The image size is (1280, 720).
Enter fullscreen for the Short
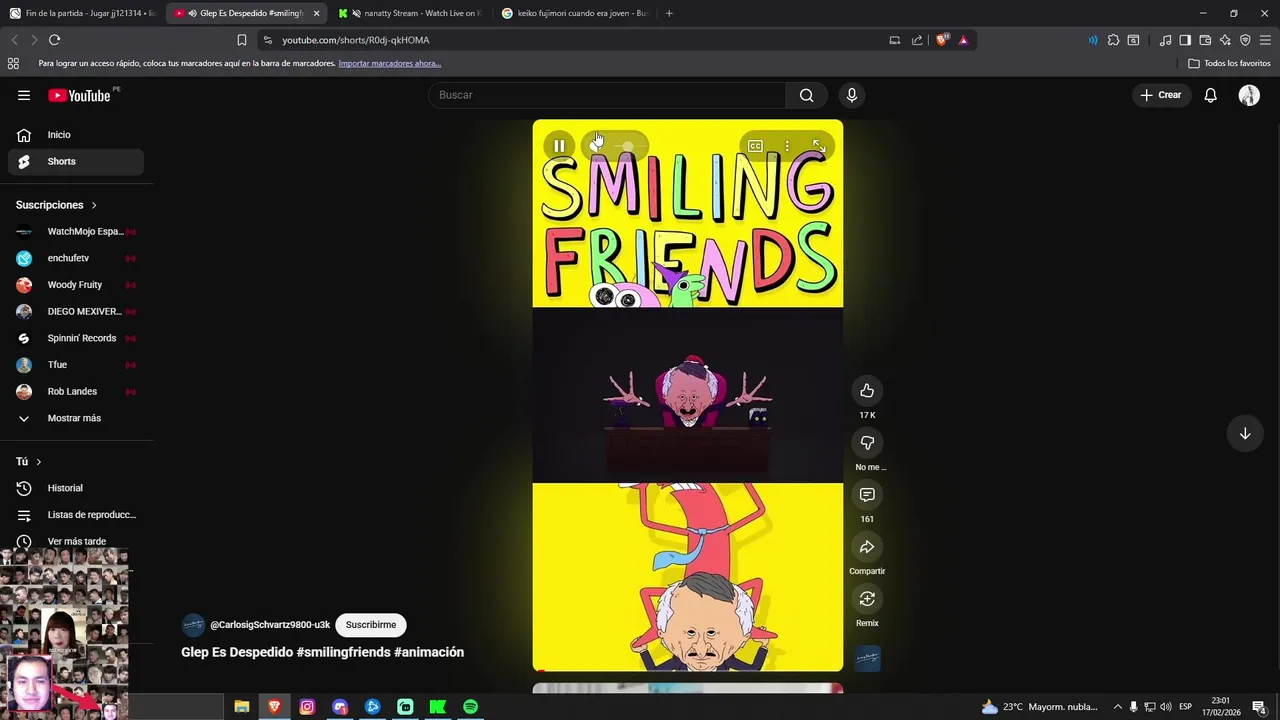[x=819, y=146]
